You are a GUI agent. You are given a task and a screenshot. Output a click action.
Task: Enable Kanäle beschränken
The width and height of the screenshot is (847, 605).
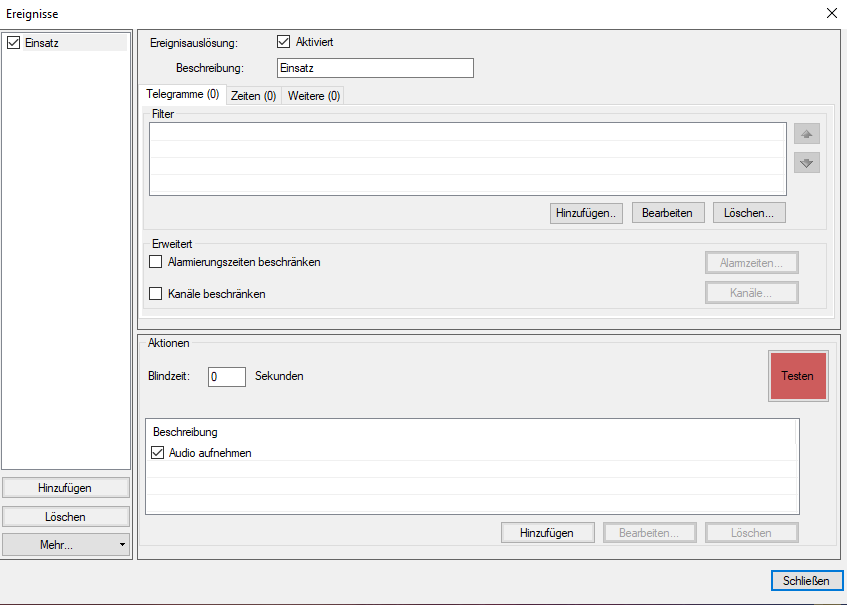coord(156,293)
